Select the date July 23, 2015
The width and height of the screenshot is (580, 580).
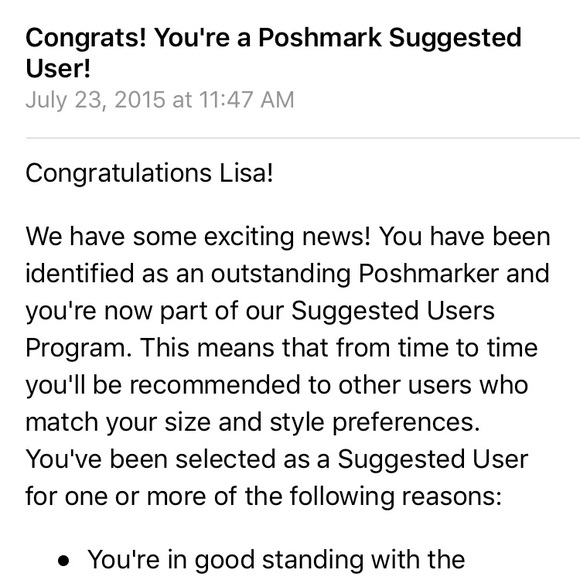tap(95, 100)
